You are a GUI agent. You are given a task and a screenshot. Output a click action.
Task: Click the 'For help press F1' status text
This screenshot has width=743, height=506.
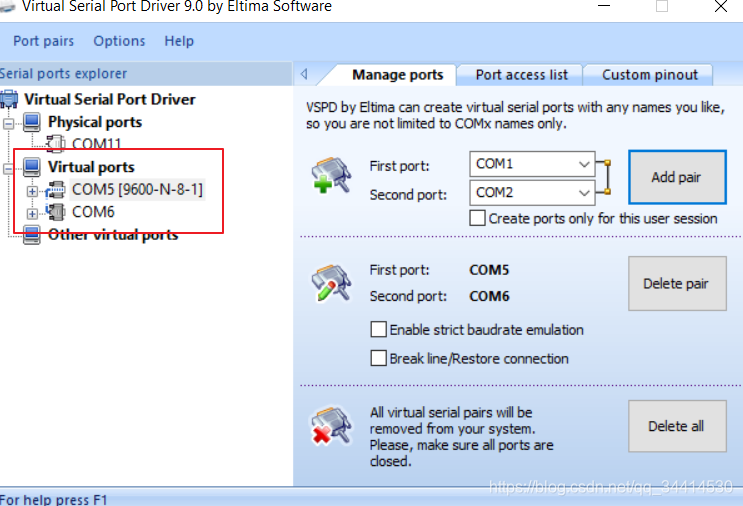pos(54,499)
